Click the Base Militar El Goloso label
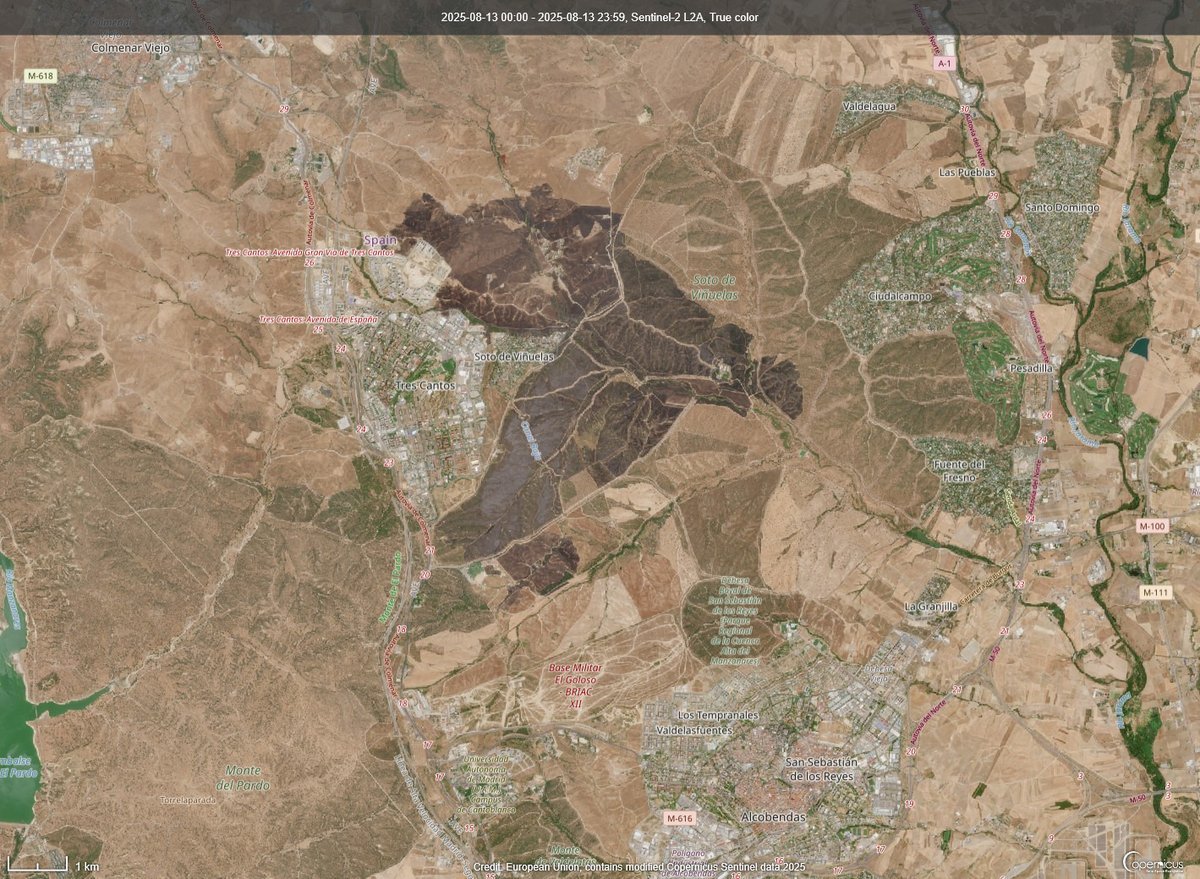The image size is (1200, 879). coord(575,685)
